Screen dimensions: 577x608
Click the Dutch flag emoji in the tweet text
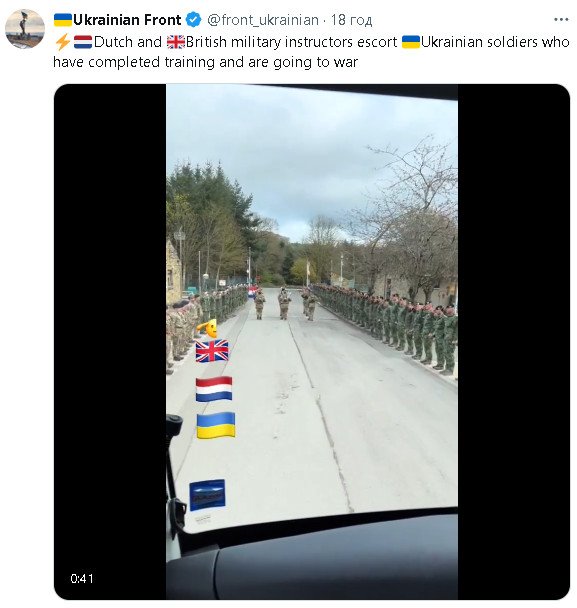(83, 42)
